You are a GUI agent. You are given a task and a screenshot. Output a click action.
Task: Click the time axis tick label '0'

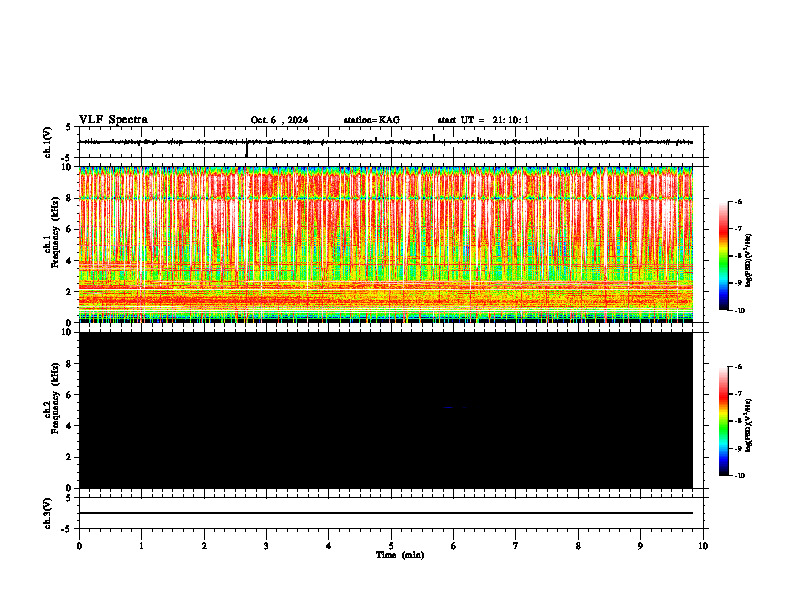(x=79, y=546)
